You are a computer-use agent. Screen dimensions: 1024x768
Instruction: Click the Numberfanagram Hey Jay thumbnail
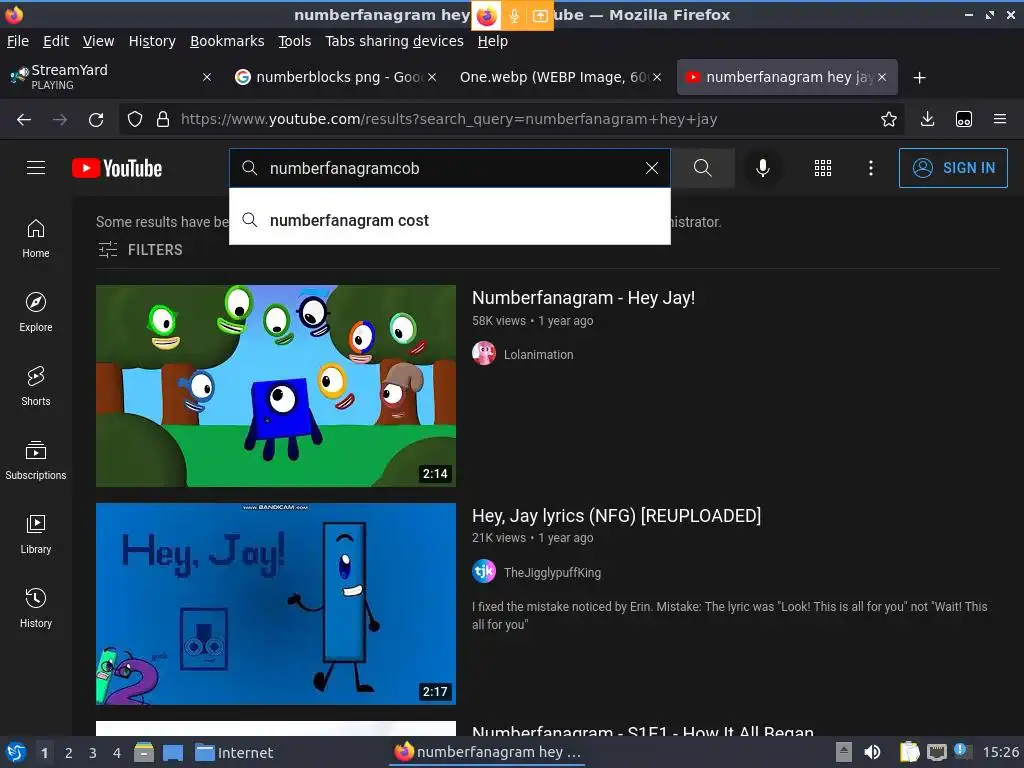[x=276, y=385]
